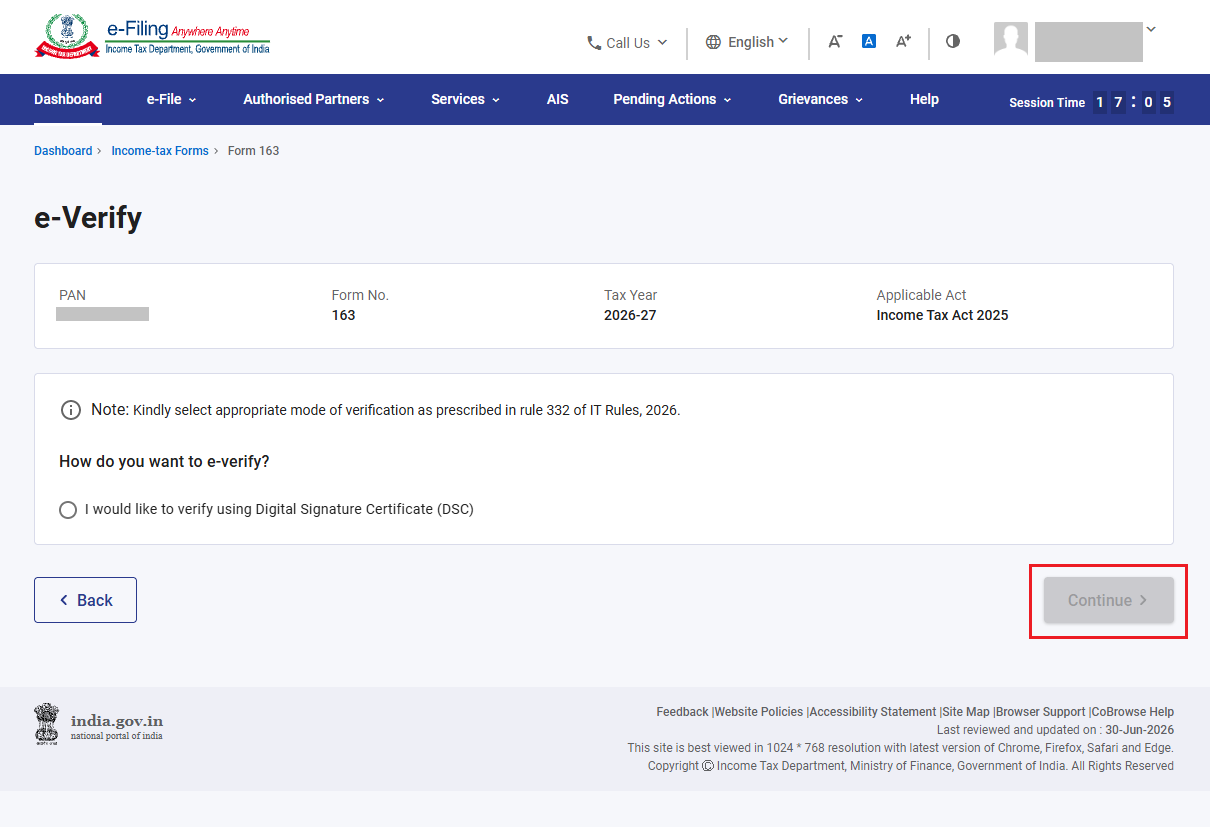Click the increase font size icon
This screenshot has height=827, width=1210.
(x=903, y=41)
